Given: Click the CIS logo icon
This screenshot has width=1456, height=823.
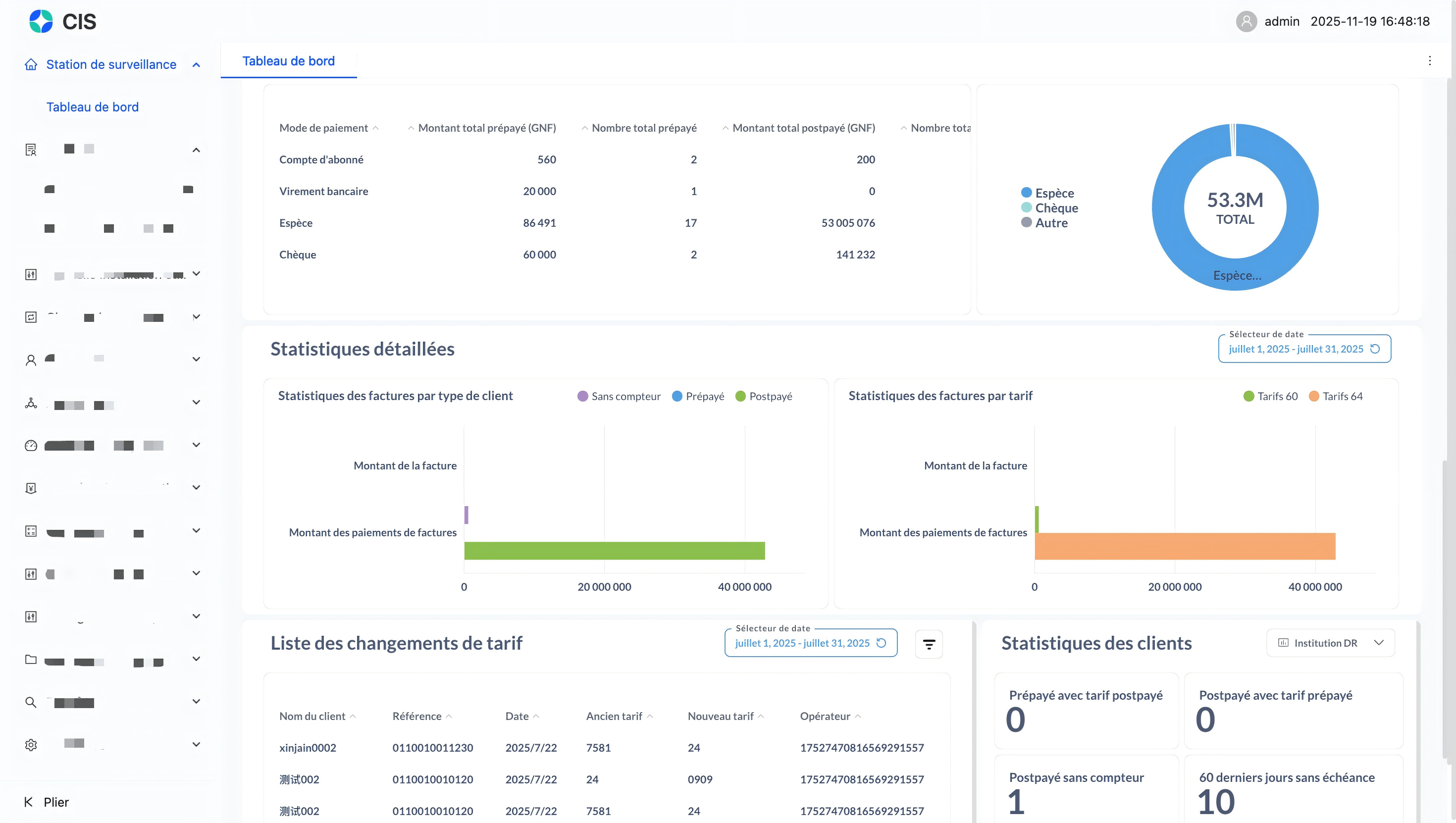Looking at the screenshot, I should pos(41,21).
